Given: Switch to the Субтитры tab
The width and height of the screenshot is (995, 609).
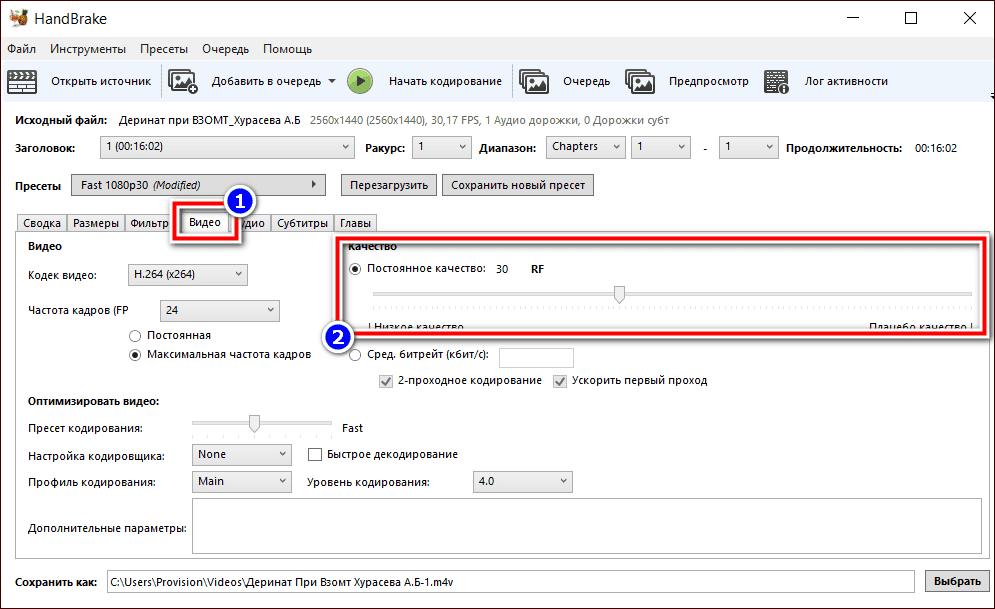Looking at the screenshot, I should coord(302,223).
